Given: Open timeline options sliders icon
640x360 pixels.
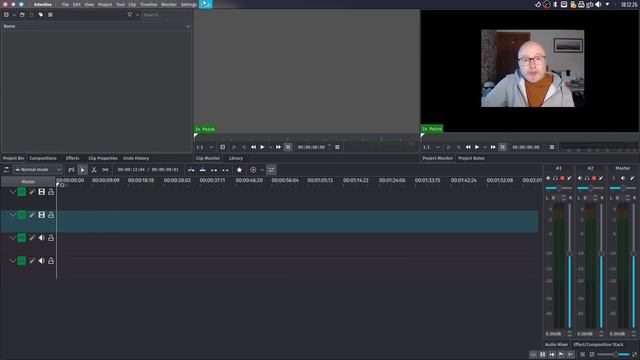Looking at the screenshot, I should [x=271, y=170].
